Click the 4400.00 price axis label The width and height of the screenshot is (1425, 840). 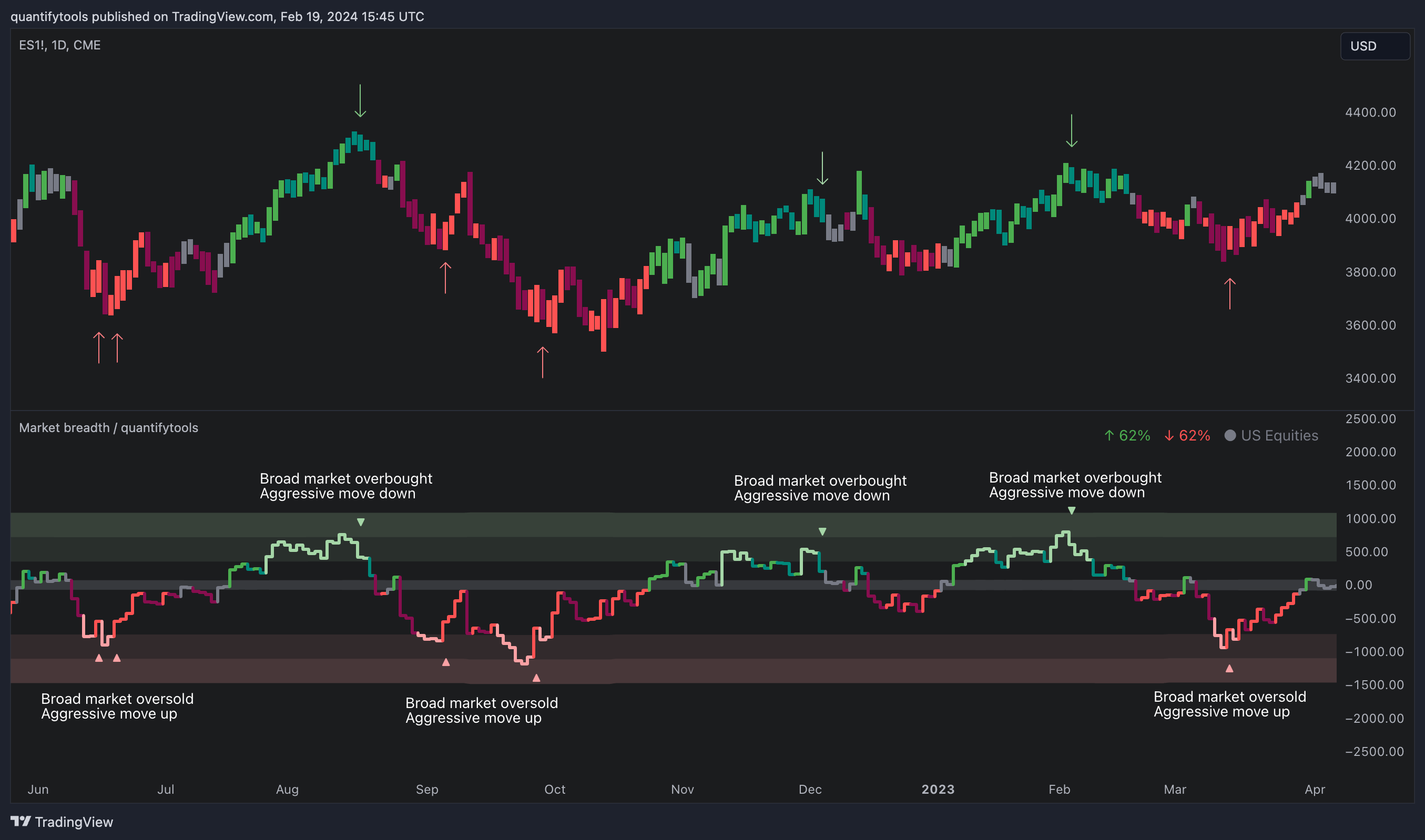coord(1371,112)
